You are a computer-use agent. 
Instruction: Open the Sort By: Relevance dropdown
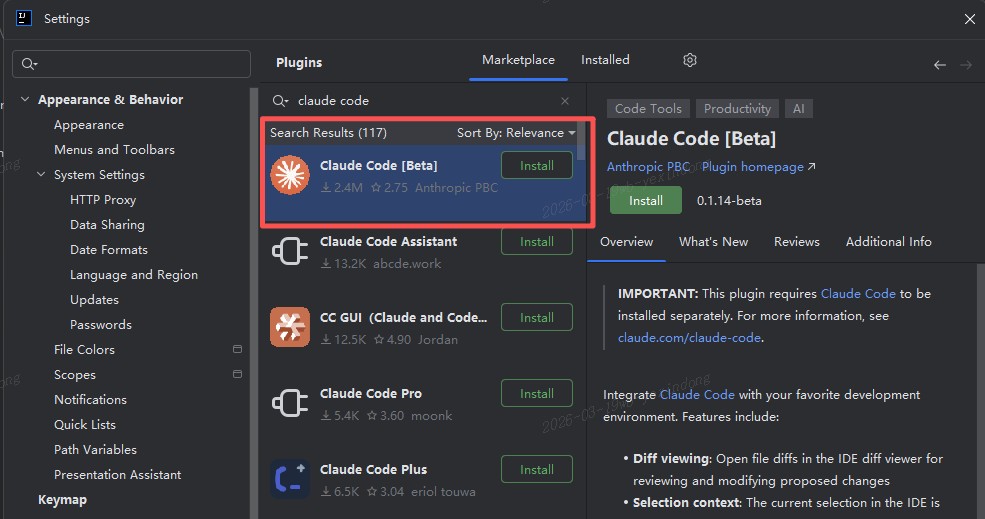tap(516, 133)
